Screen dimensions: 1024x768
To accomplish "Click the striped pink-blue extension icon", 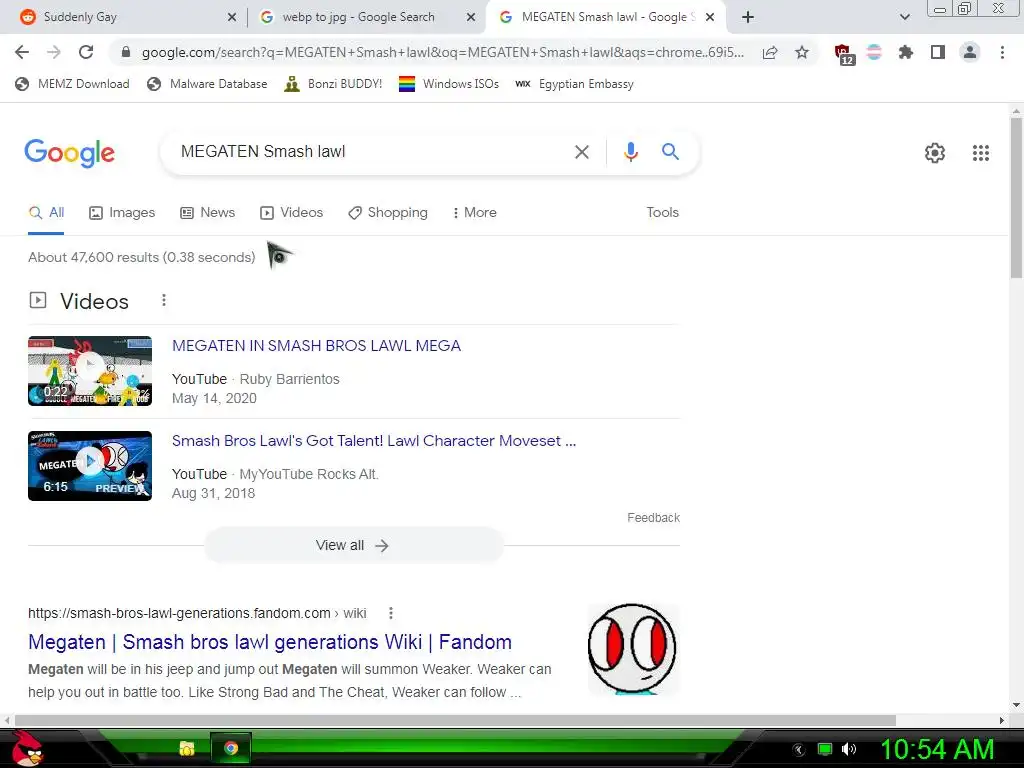I will tap(874, 52).
